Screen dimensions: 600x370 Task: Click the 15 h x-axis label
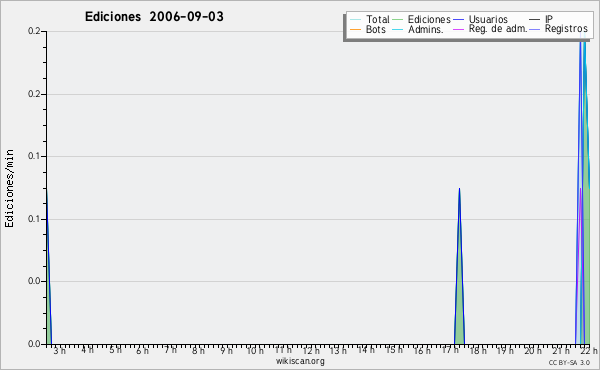tap(394, 350)
